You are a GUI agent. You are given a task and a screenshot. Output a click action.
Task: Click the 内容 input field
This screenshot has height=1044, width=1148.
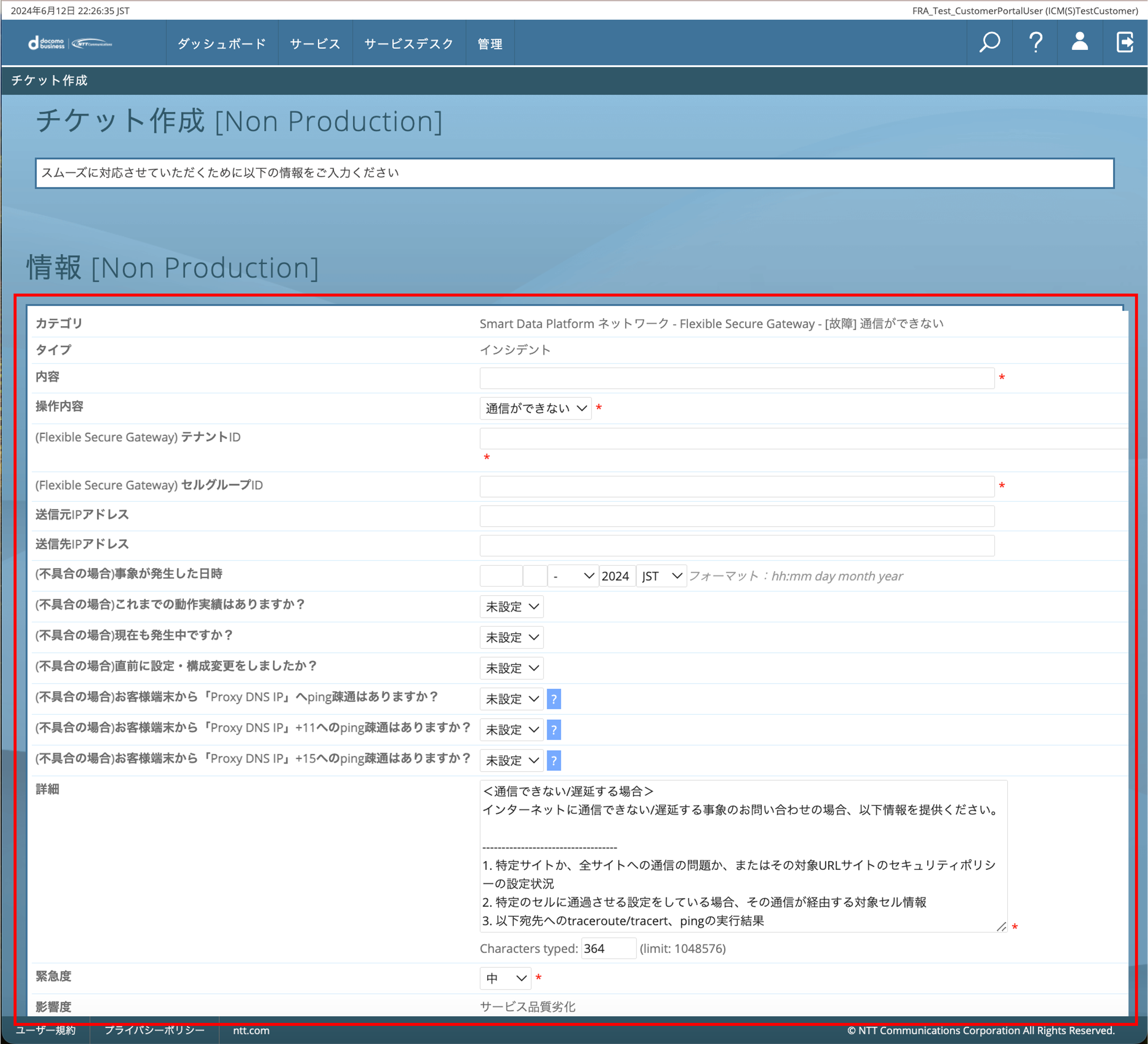point(737,378)
